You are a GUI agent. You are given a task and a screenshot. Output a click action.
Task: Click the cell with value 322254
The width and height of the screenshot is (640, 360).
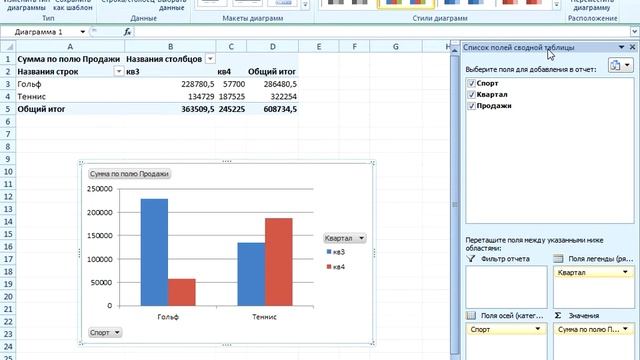tap(273, 97)
